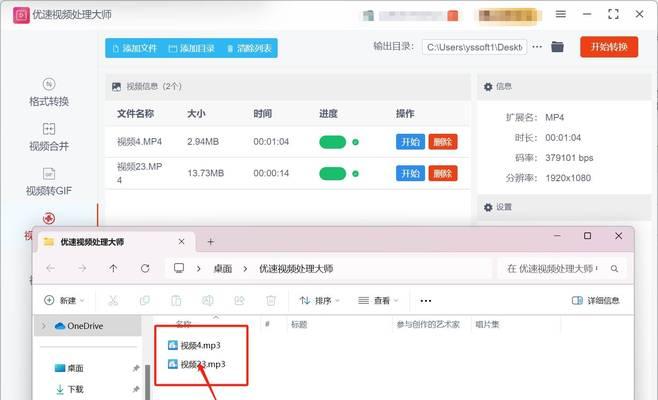Open the 视频合并 sidebar section

[49, 137]
